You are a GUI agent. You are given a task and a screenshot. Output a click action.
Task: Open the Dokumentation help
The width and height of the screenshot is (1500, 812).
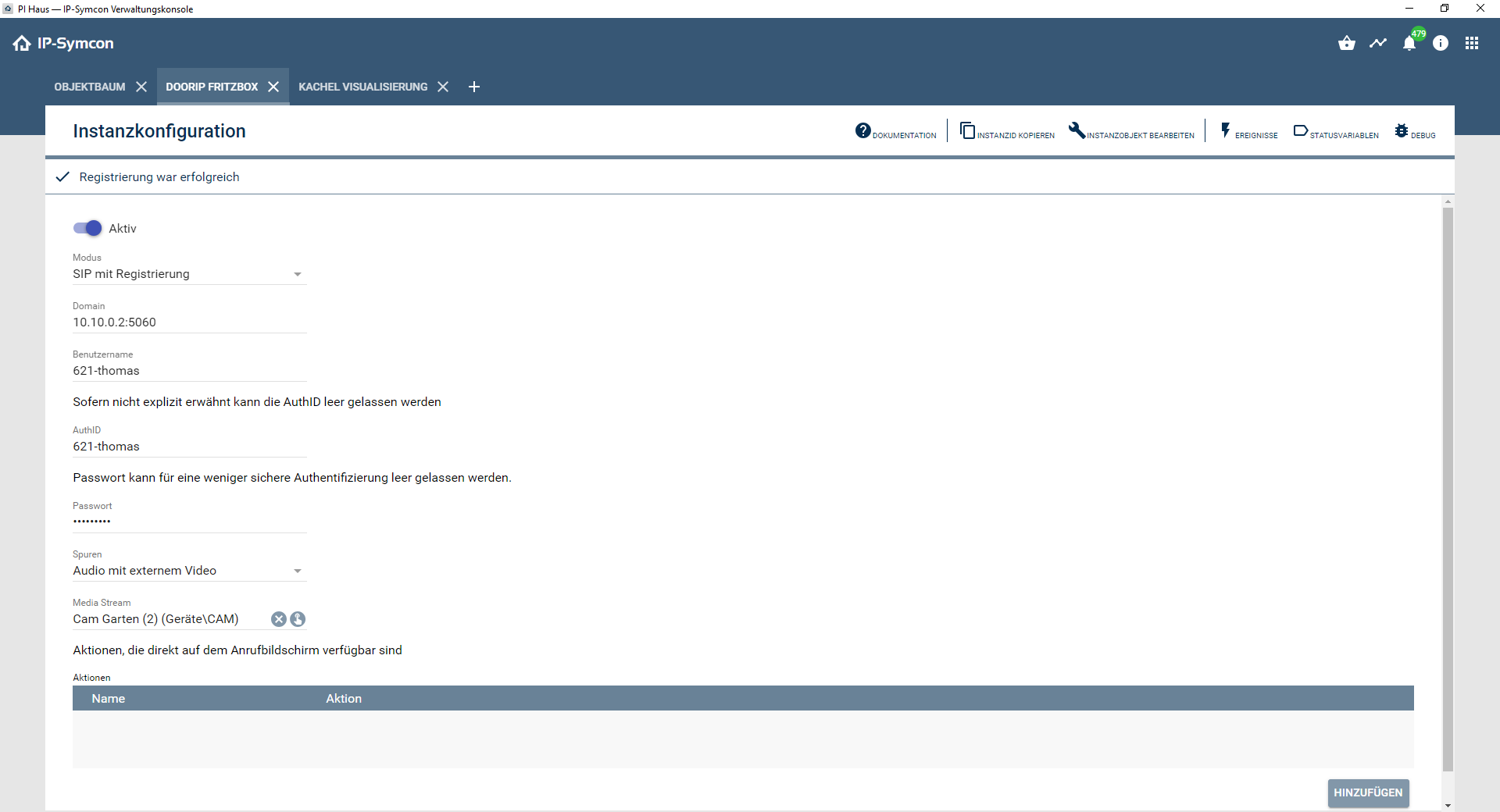(896, 132)
